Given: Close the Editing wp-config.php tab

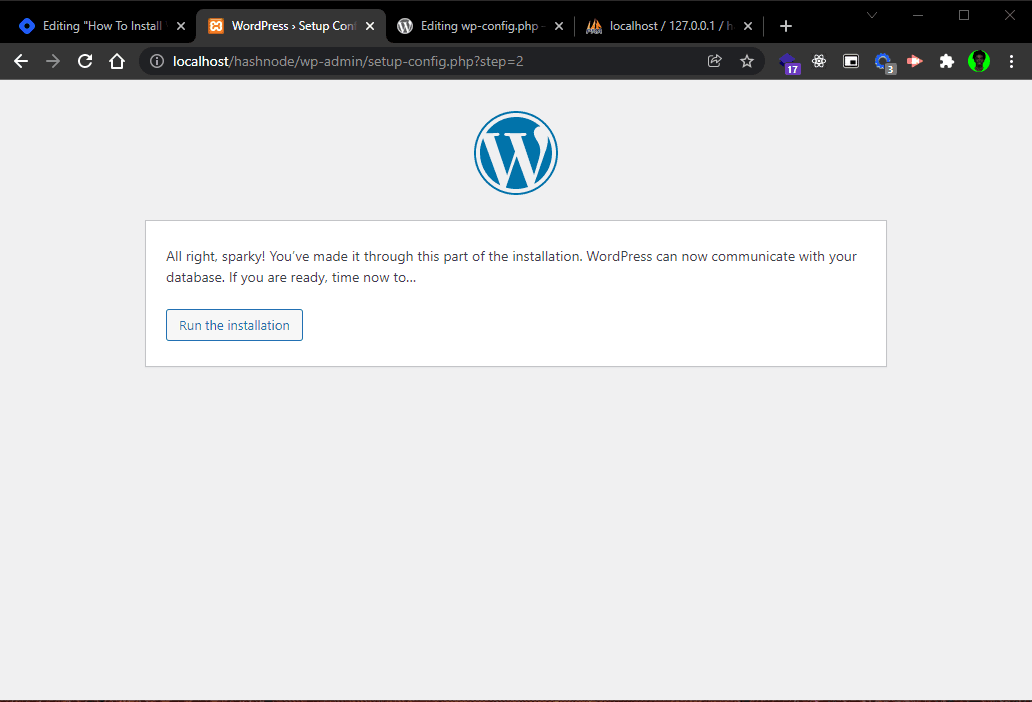Looking at the screenshot, I should pos(559,26).
